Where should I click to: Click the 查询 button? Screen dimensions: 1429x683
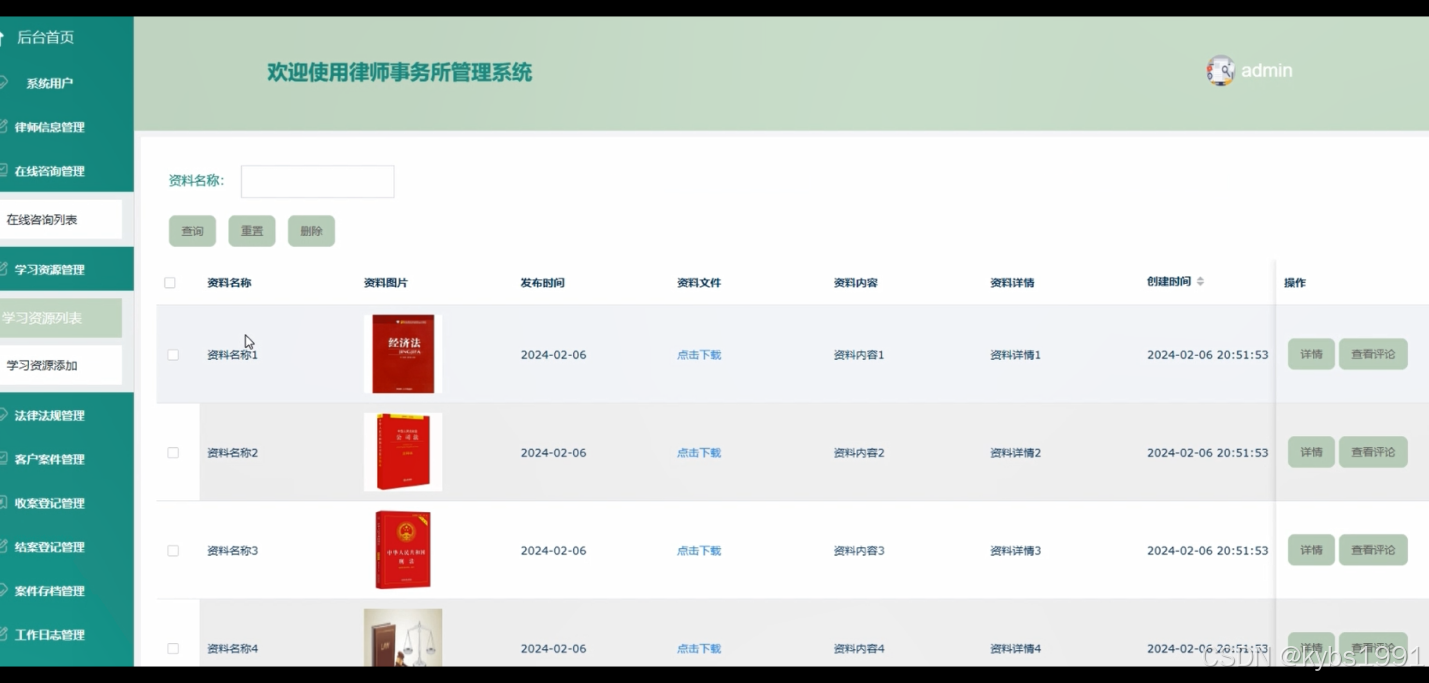coord(192,231)
